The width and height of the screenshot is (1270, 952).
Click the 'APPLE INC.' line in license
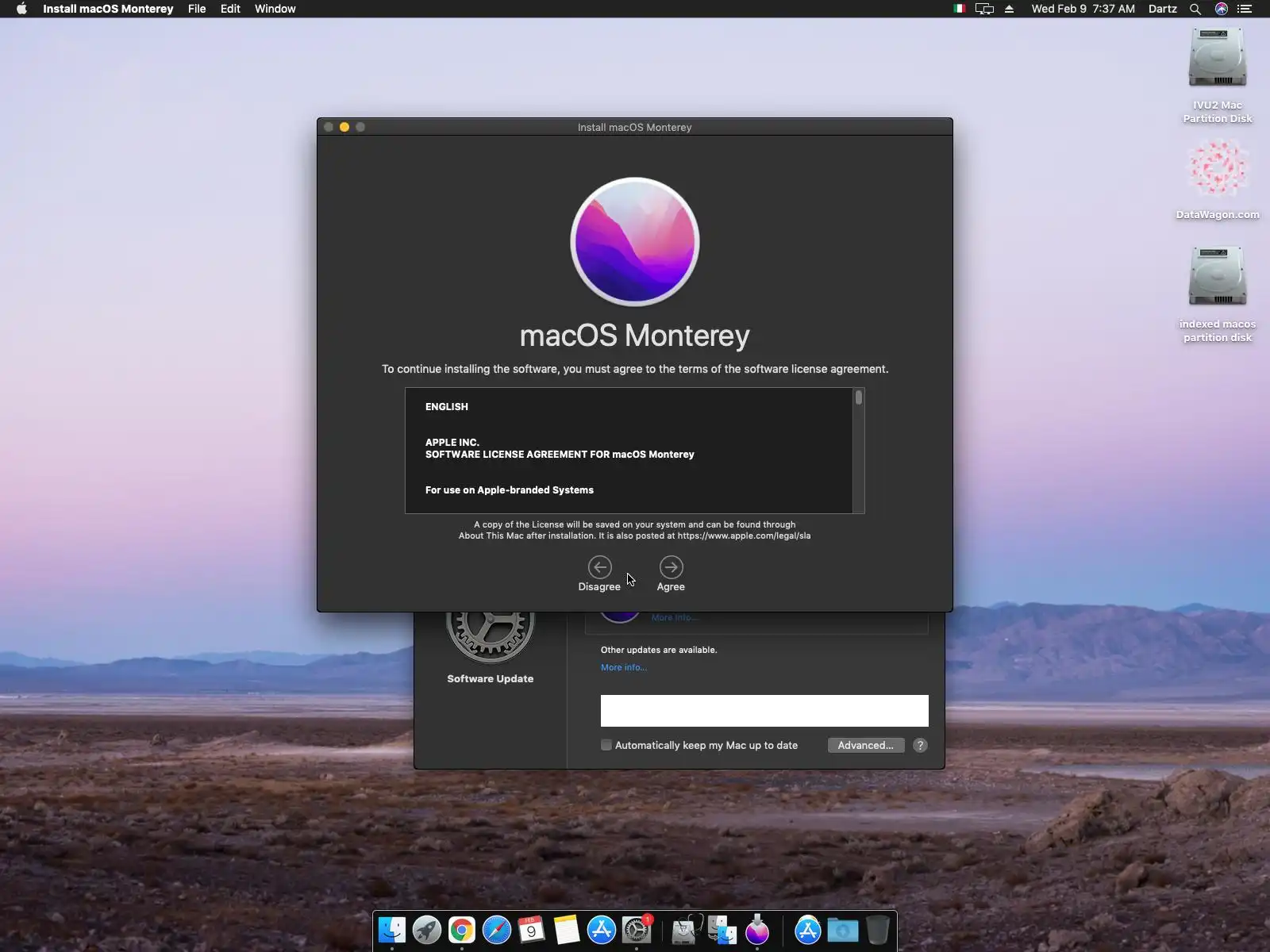click(x=452, y=443)
